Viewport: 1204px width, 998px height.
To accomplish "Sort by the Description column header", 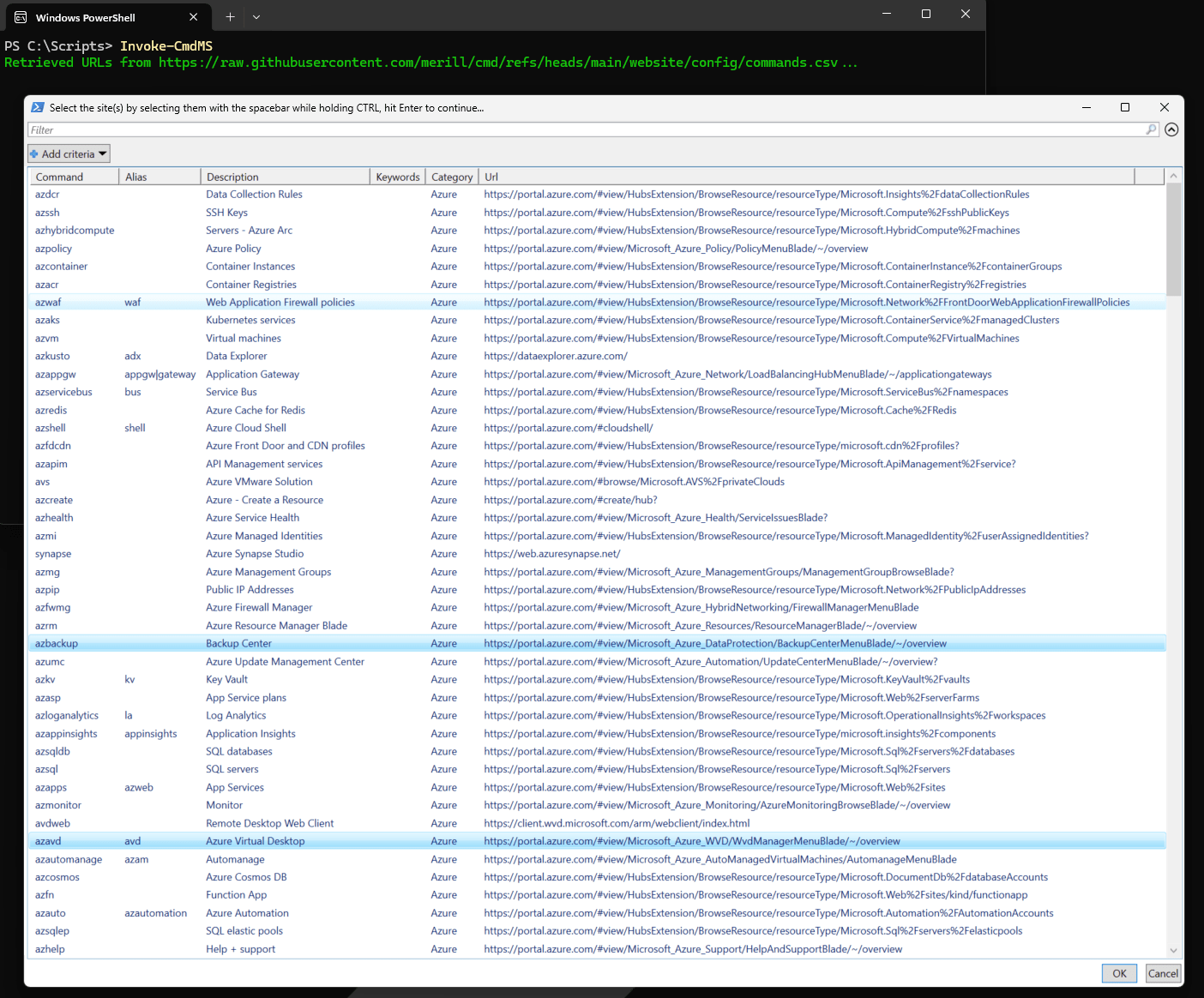I will pos(286,177).
